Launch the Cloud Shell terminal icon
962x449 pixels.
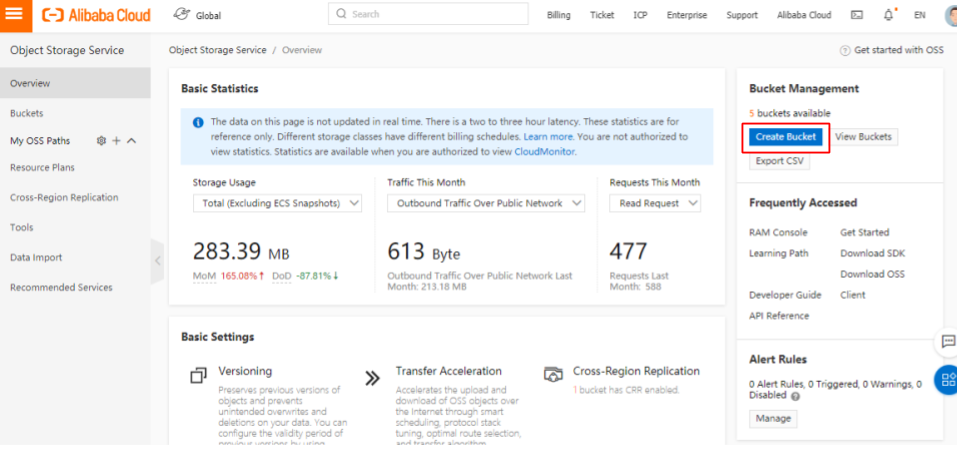[x=856, y=15]
